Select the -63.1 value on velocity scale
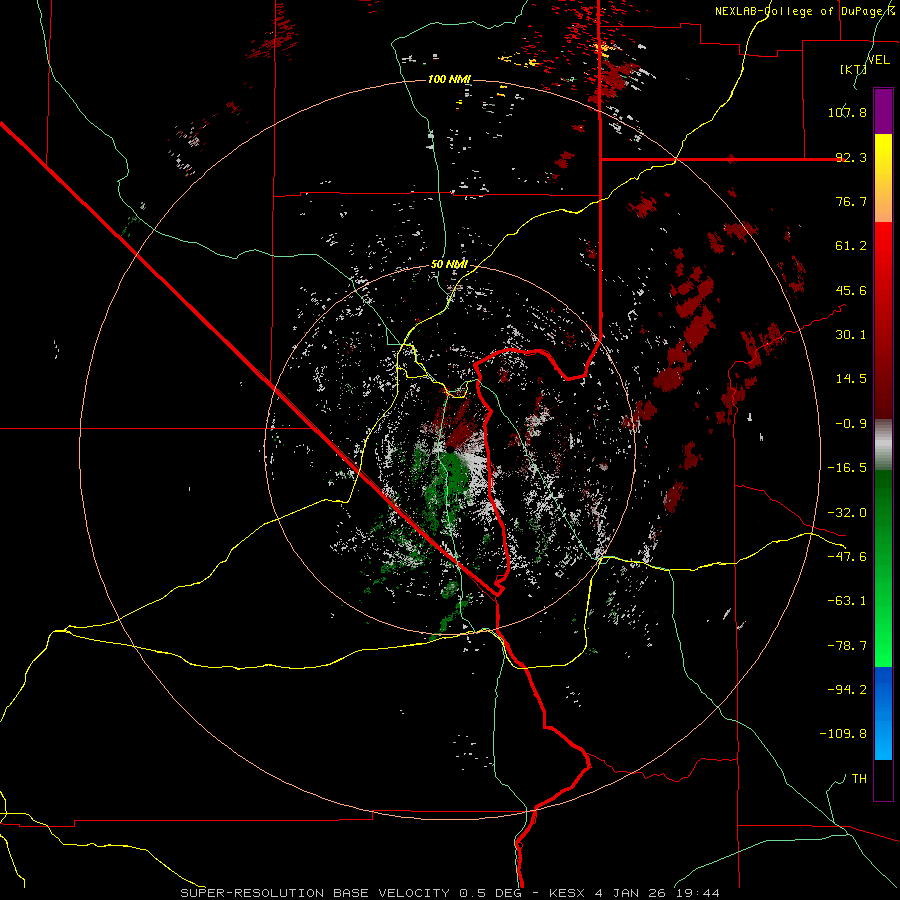 pos(847,601)
